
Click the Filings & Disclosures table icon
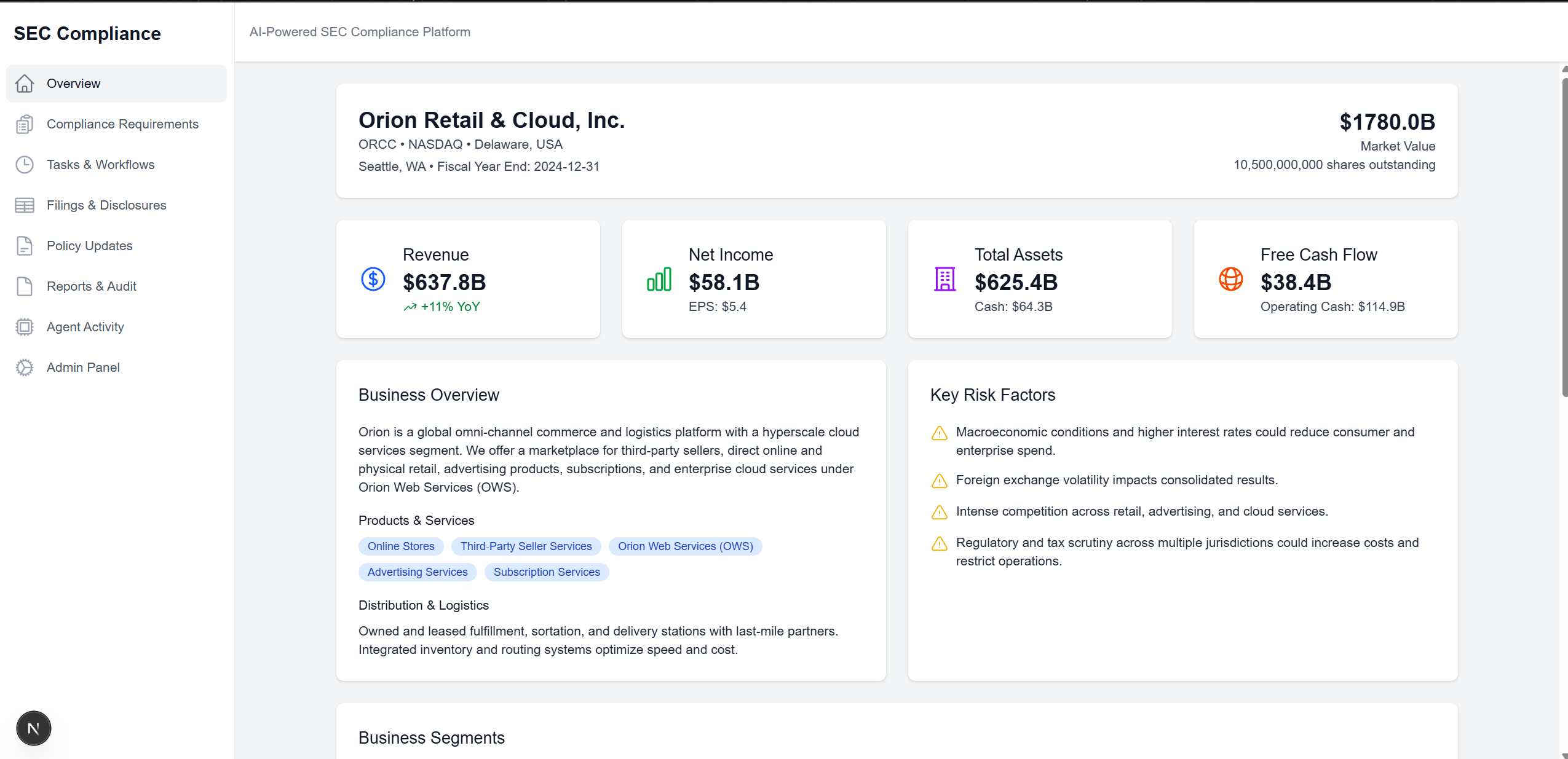tap(25, 205)
